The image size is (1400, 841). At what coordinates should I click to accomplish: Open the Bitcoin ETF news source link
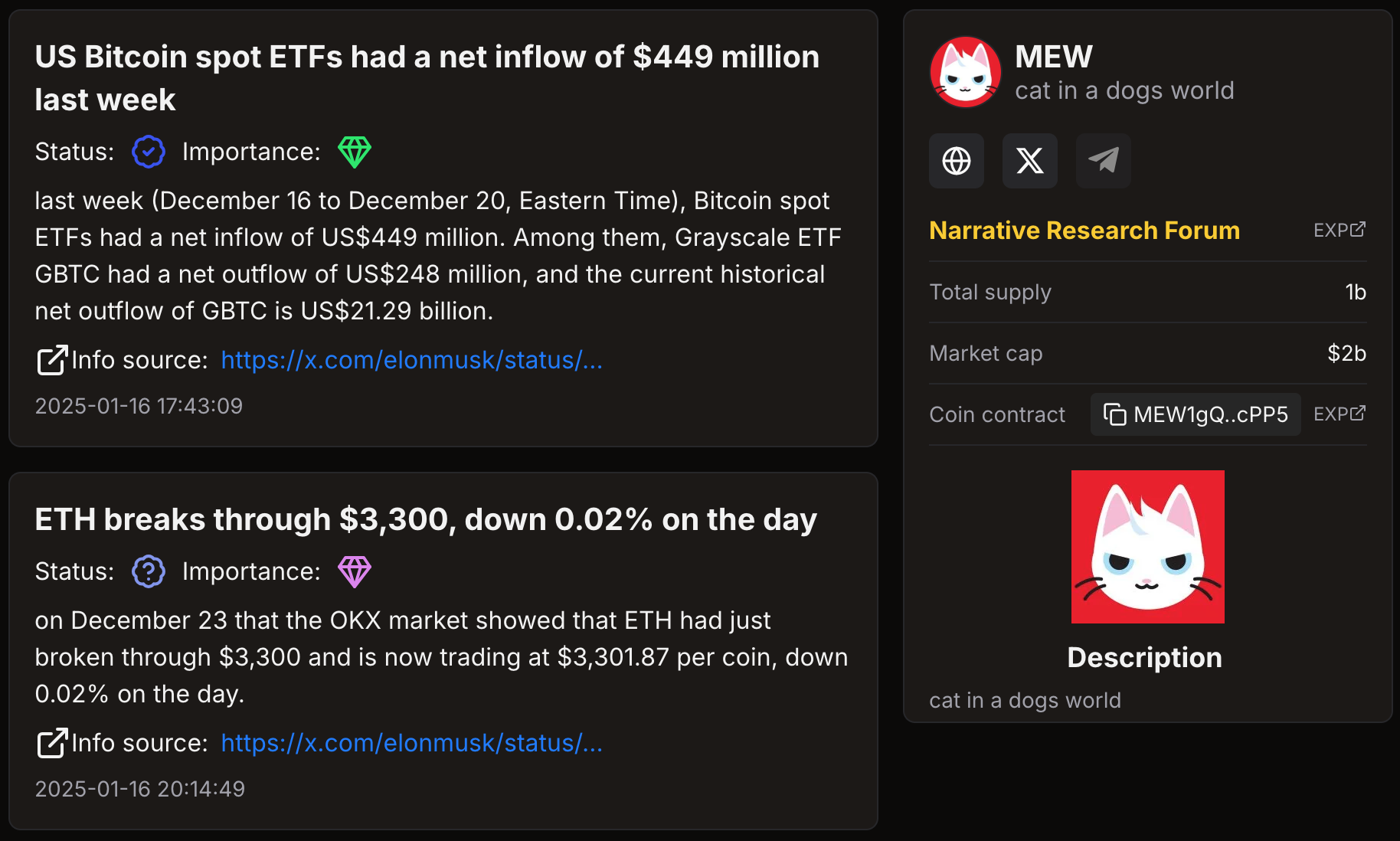coord(411,360)
